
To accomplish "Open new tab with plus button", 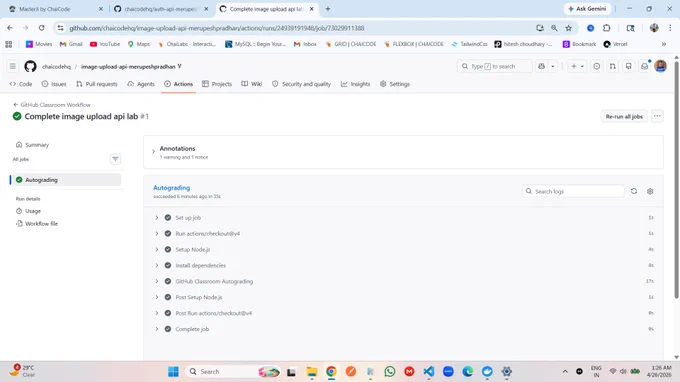I will [x=328, y=9].
